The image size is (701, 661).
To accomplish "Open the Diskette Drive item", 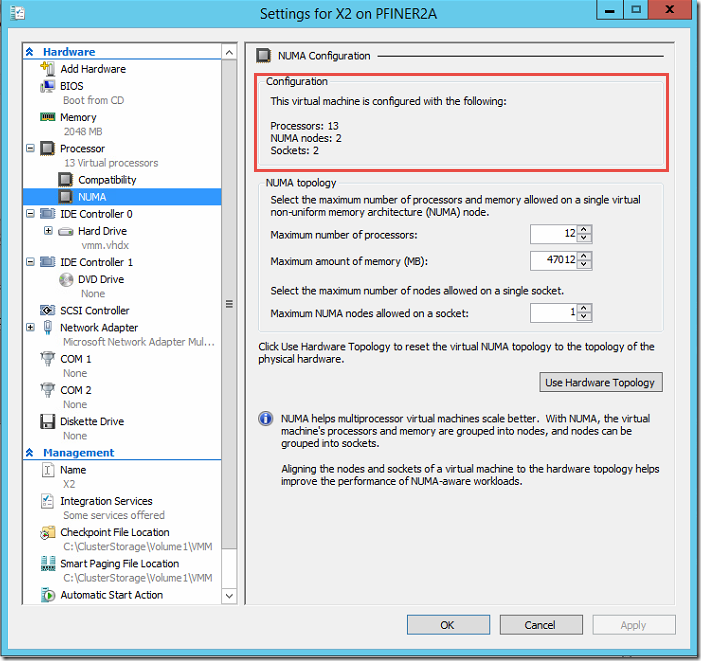I will point(92,421).
